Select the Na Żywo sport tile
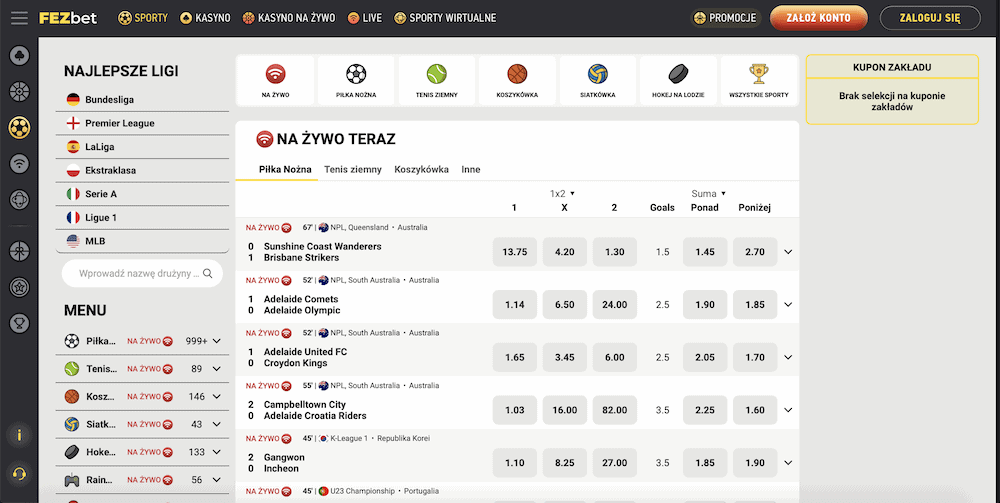This screenshot has width=1000, height=503. (275, 81)
